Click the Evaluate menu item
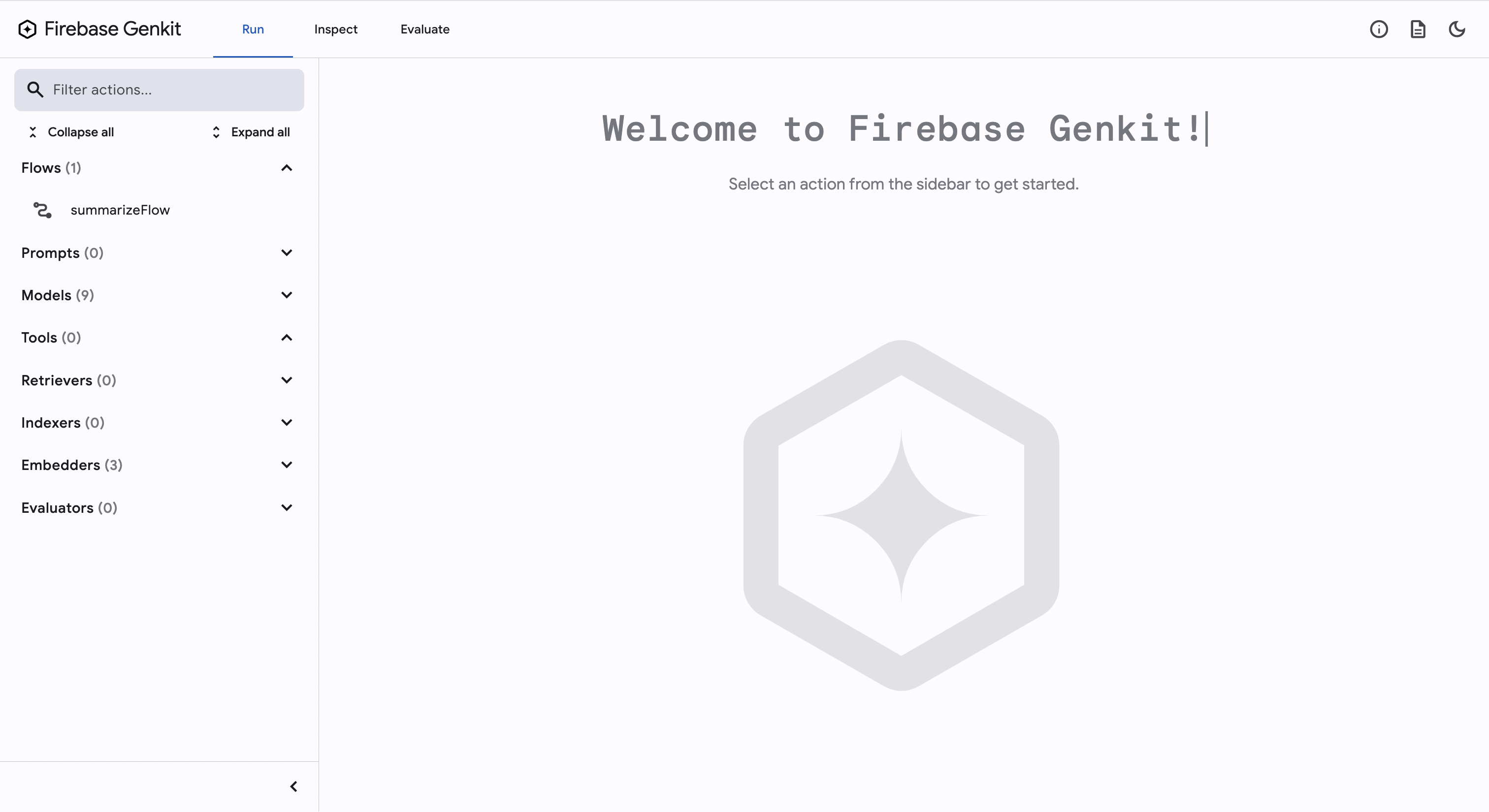The width and height of the screenshot is (1489, 812). click(425, 29)
